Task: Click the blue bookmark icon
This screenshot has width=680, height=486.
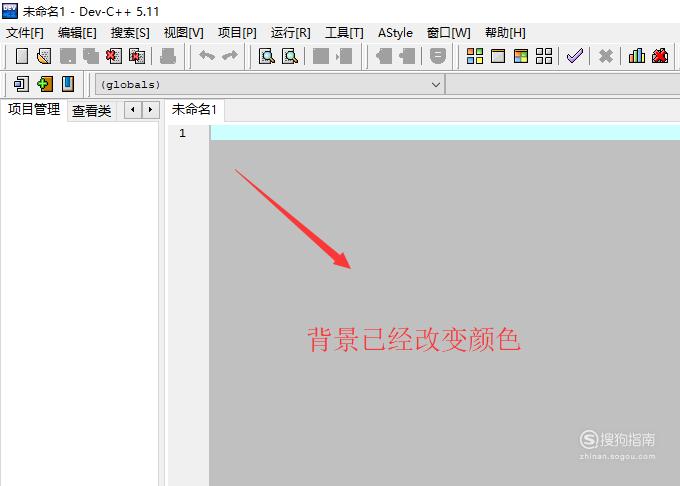Action: [x=68, y=84]
